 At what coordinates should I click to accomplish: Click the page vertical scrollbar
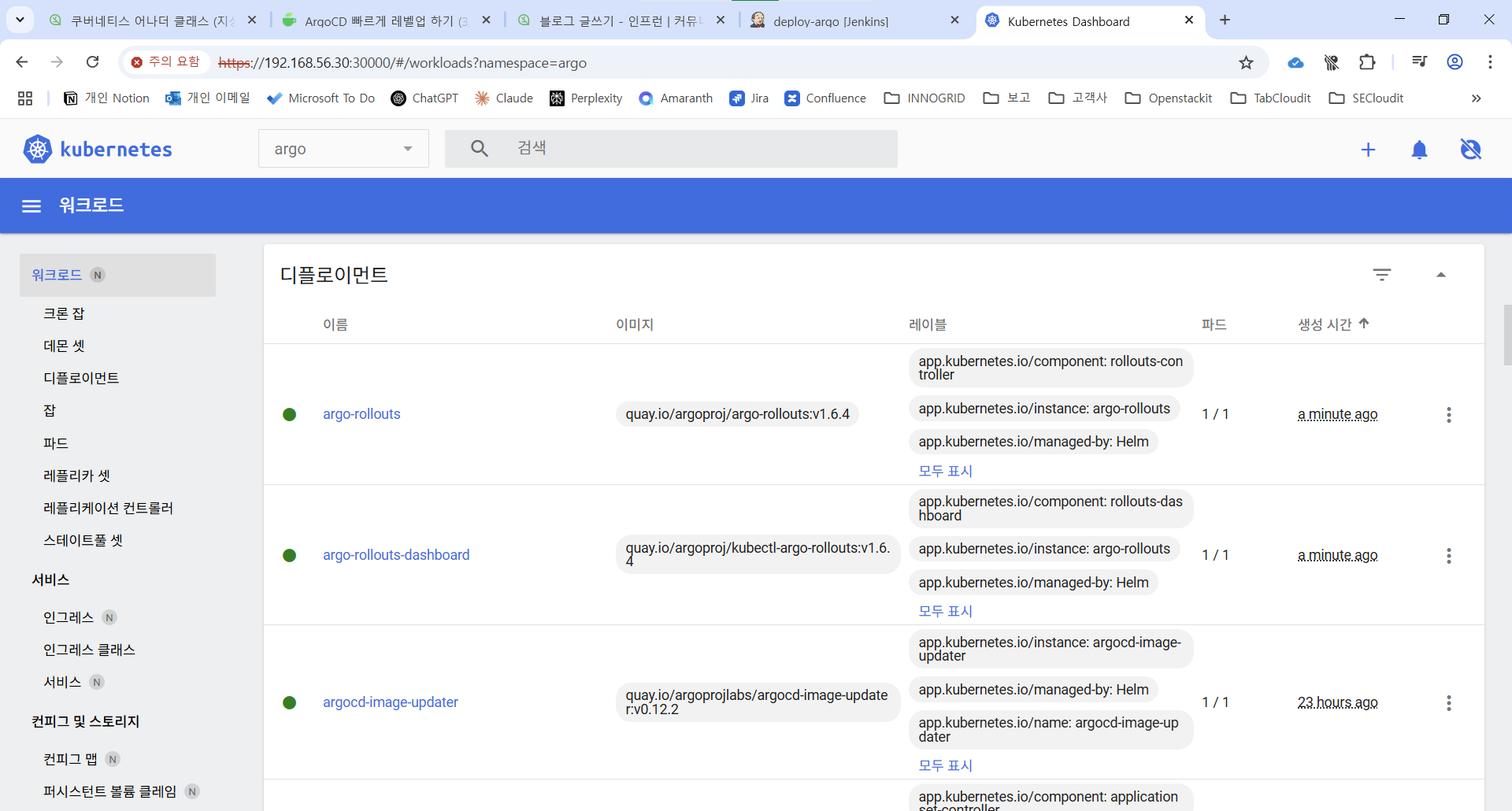[1507, 335]
